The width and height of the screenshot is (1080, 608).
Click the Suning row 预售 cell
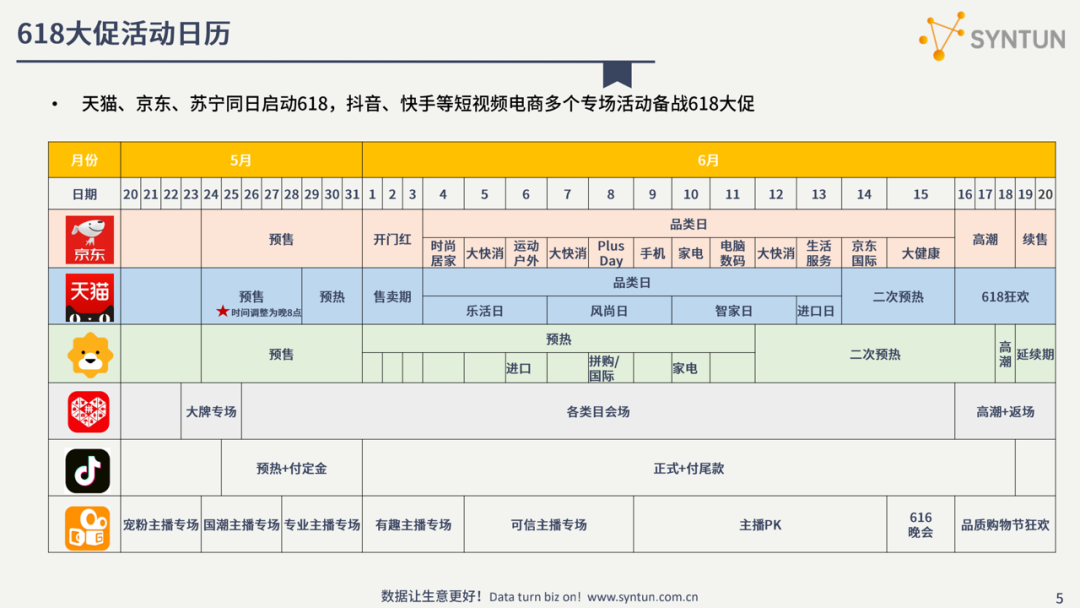pyautogui.click(x=282, y=354)
